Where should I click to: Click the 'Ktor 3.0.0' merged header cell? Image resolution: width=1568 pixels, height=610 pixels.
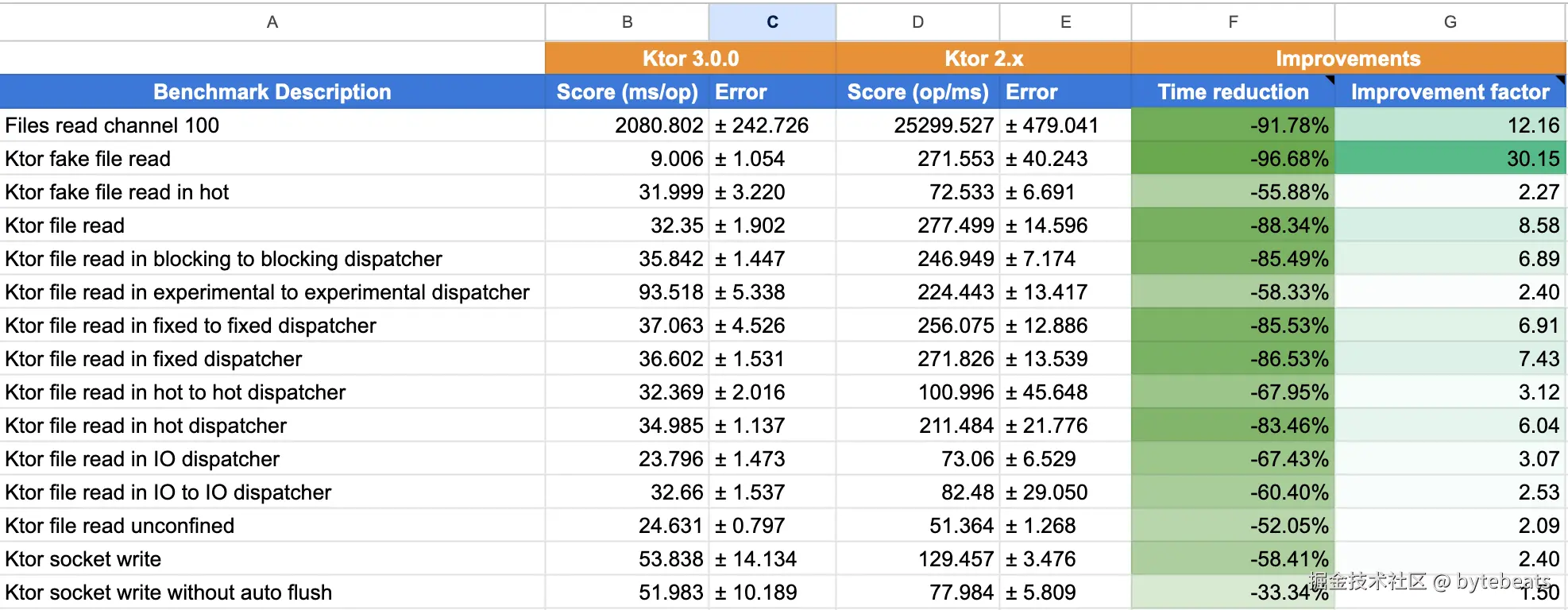[x=690, y=59]
